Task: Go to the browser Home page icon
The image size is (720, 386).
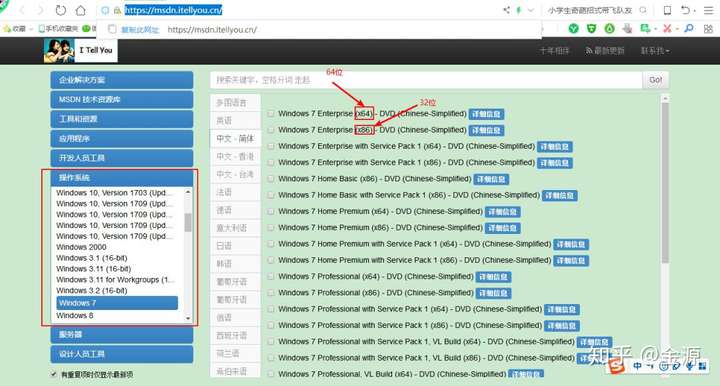Action: 80,10
